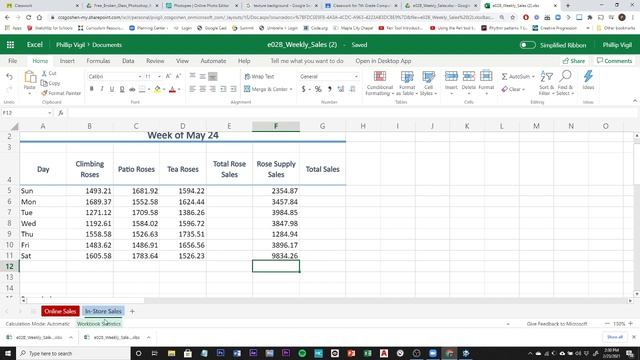Viewport: 640px width, 360px height.
Task: Click Give Feedback to Microsoft
Action: pos(557,324)
